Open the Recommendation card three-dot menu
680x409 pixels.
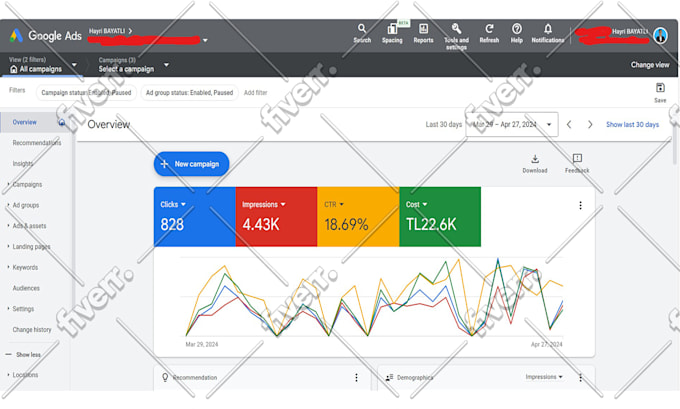[356, 377]
